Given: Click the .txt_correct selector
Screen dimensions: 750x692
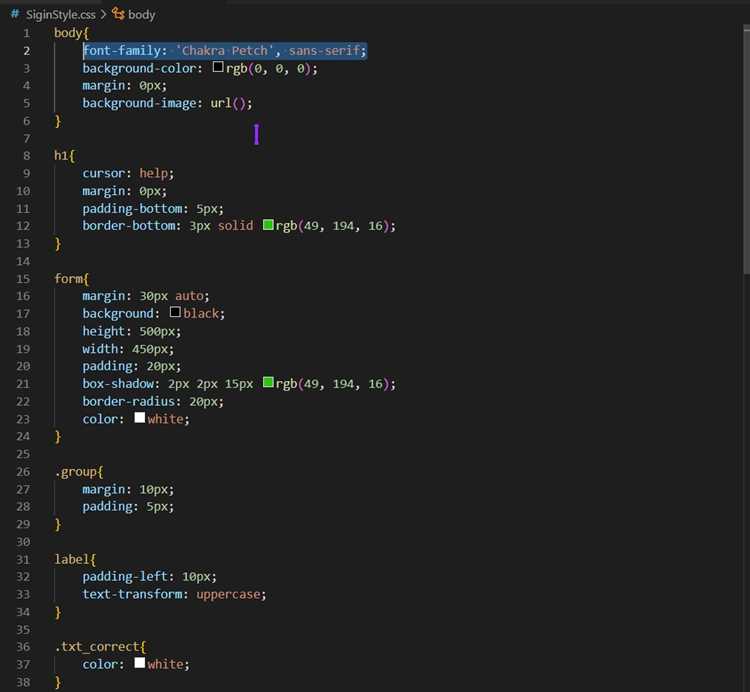Looking at the screenshot, I should pyautogui.click(x=97, y=647).
